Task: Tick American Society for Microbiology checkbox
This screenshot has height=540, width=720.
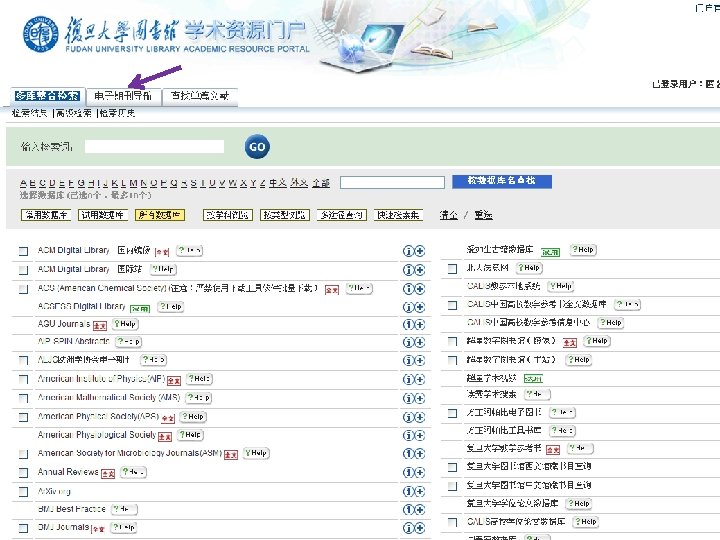Action: [23, 454]
